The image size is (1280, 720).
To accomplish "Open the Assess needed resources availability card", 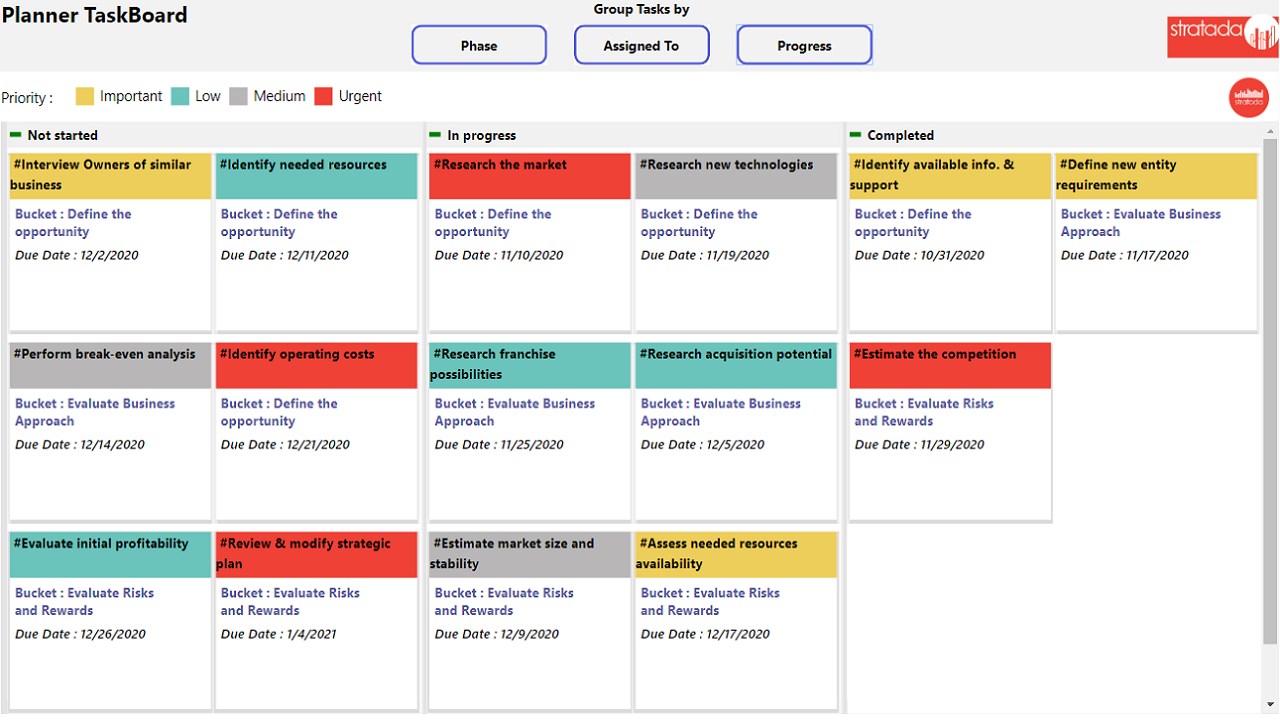I will click(736, 553).
